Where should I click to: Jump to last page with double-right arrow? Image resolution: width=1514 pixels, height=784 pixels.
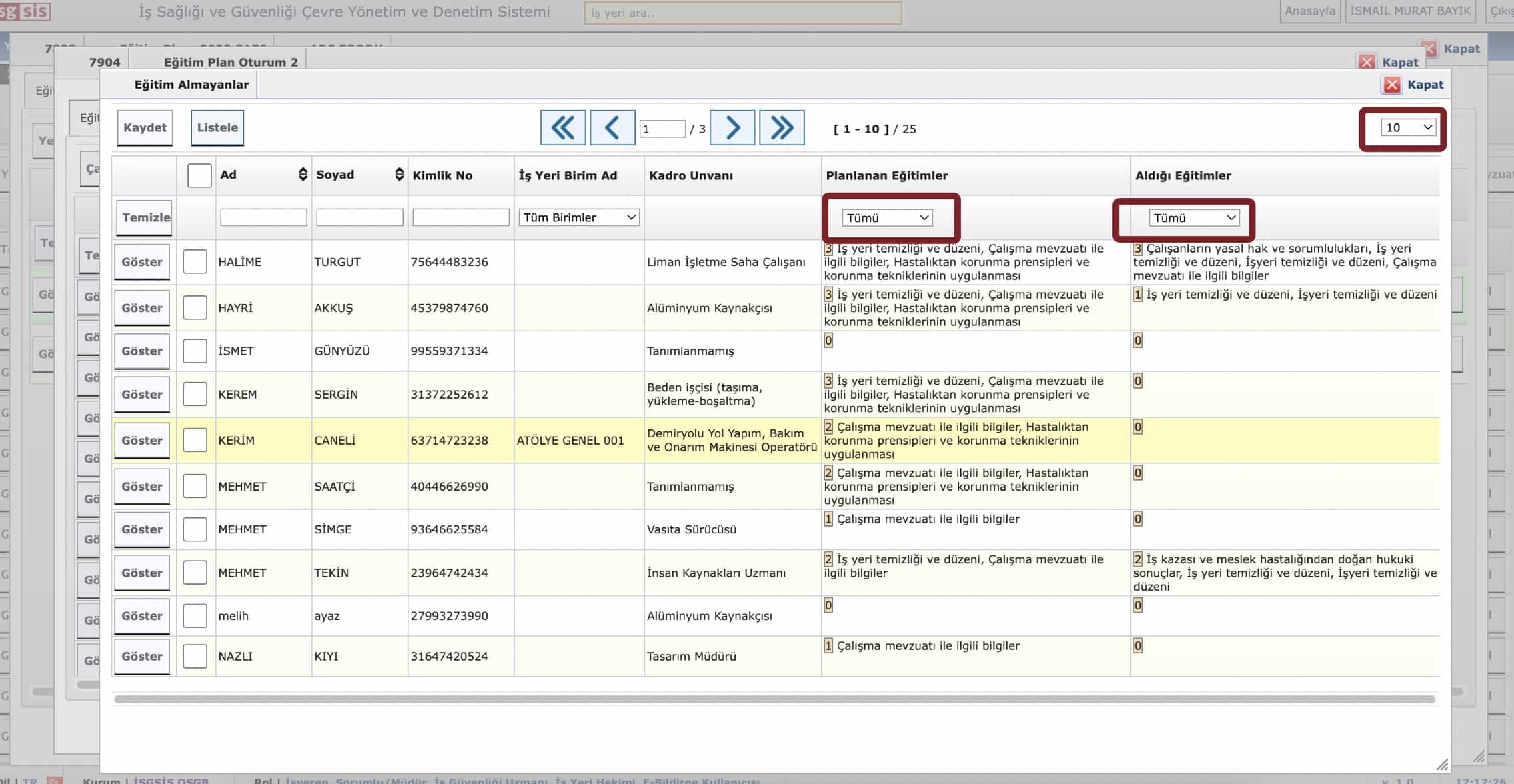coord(782,127)
